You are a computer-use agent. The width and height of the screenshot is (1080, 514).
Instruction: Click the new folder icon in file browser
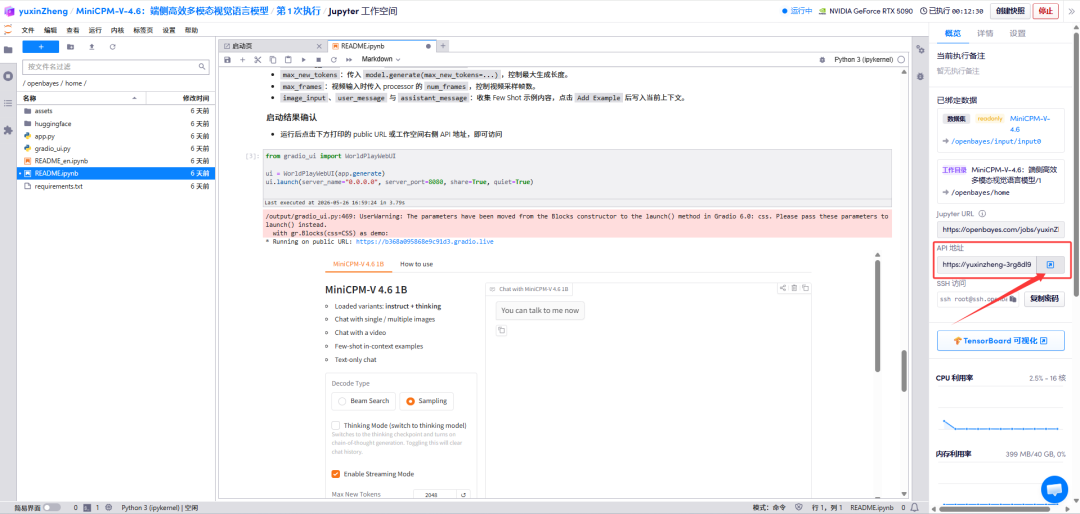[x=70, y=47]
